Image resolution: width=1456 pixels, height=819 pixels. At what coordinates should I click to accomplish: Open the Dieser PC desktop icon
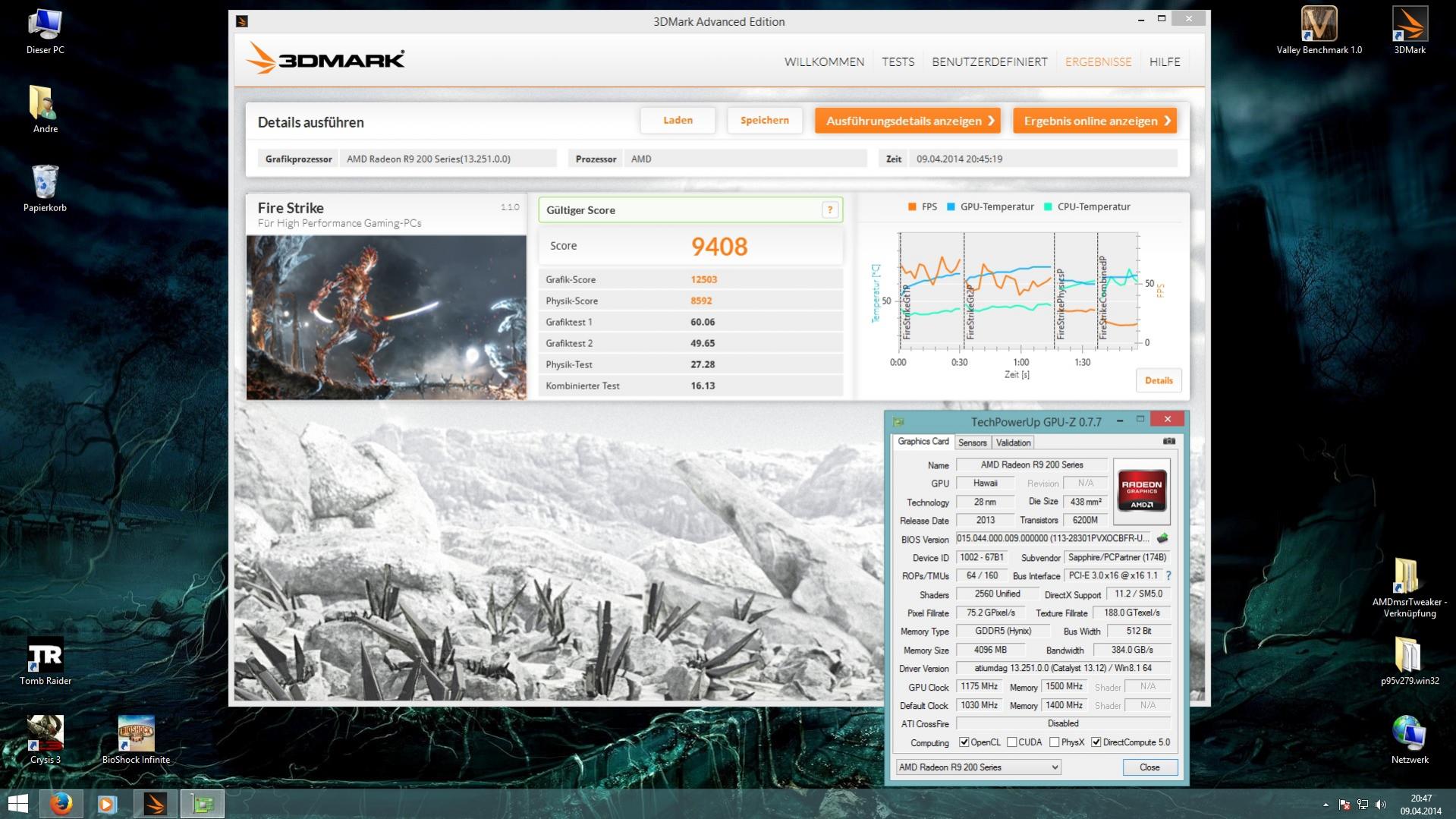tap(45, 31)
